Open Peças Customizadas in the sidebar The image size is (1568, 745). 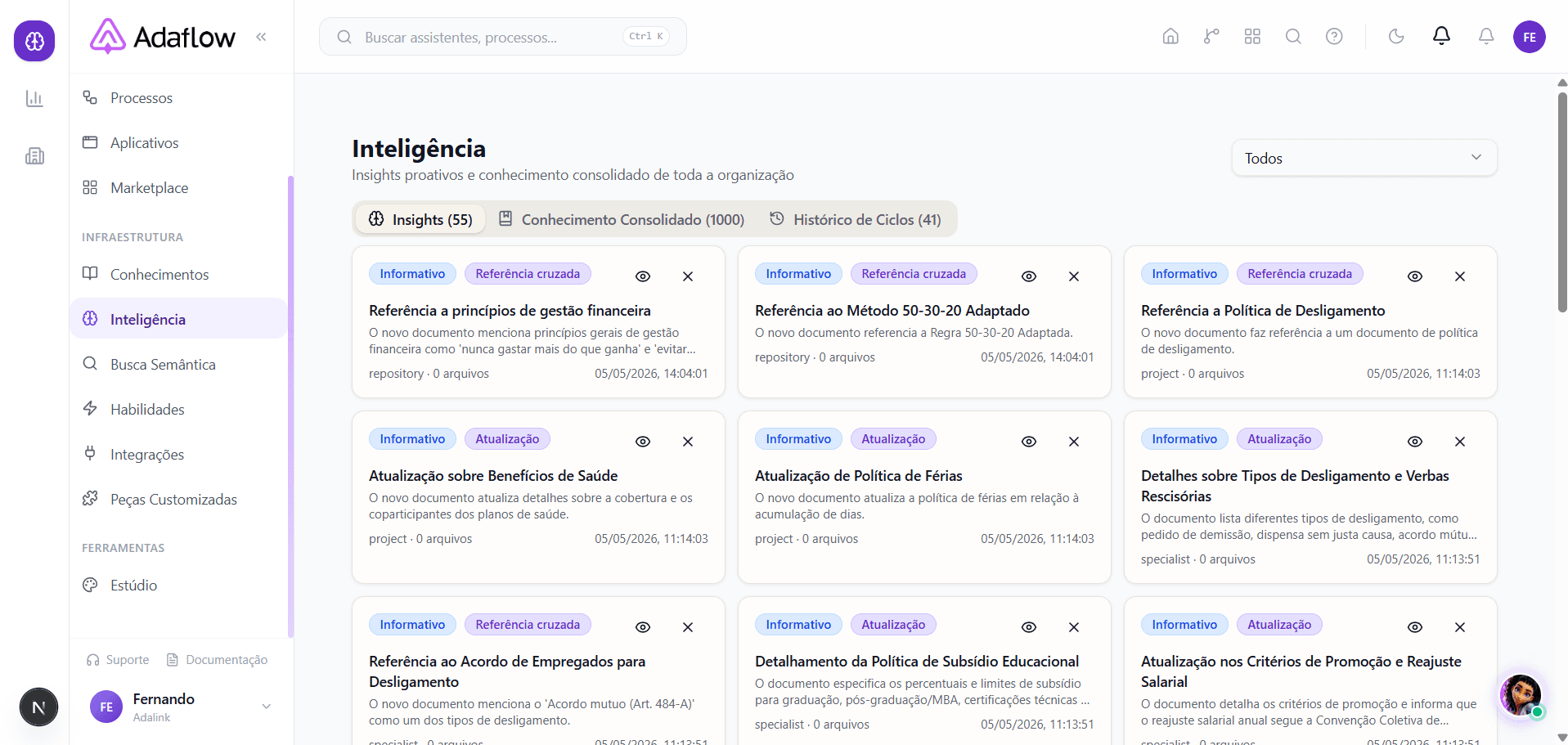tap(178, 500)
